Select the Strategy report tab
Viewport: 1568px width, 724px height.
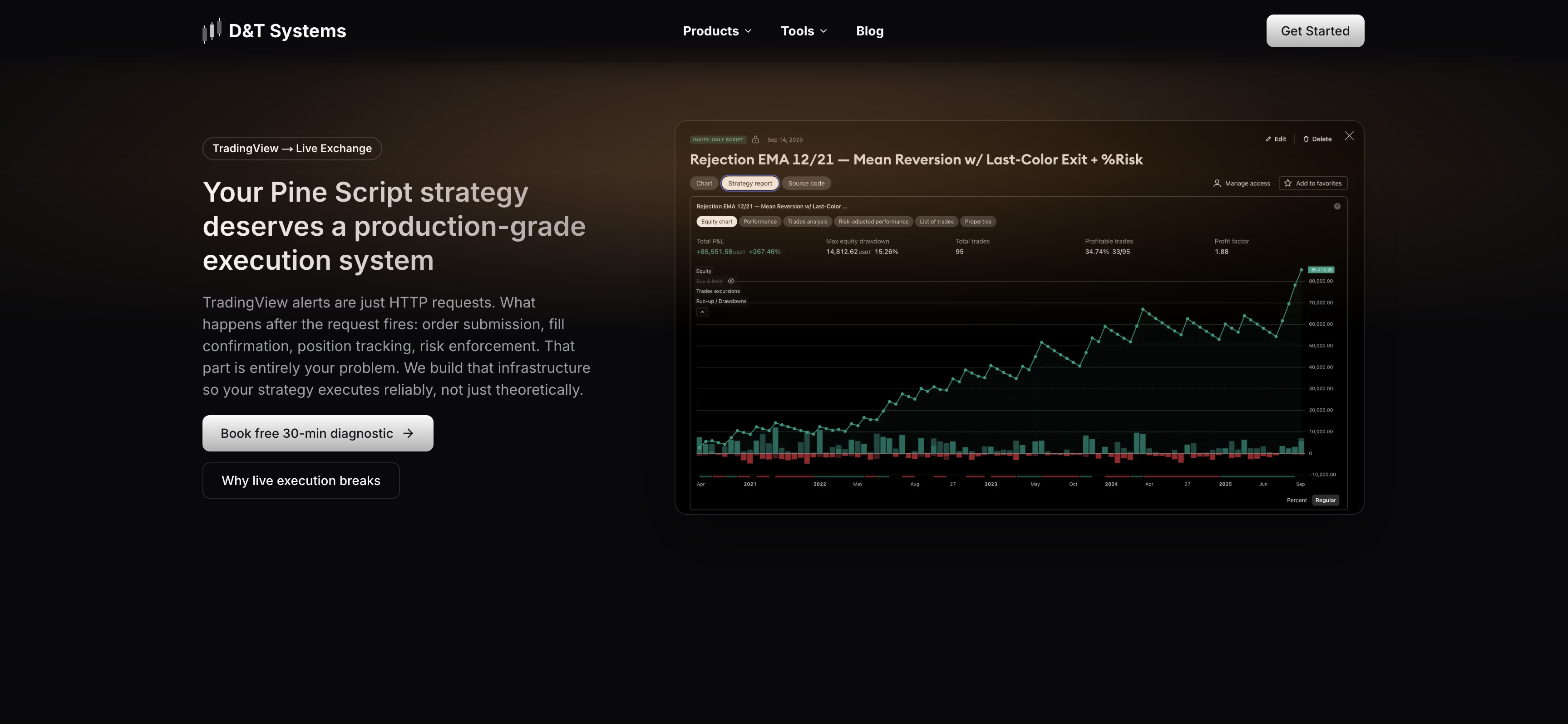[750, 183]
